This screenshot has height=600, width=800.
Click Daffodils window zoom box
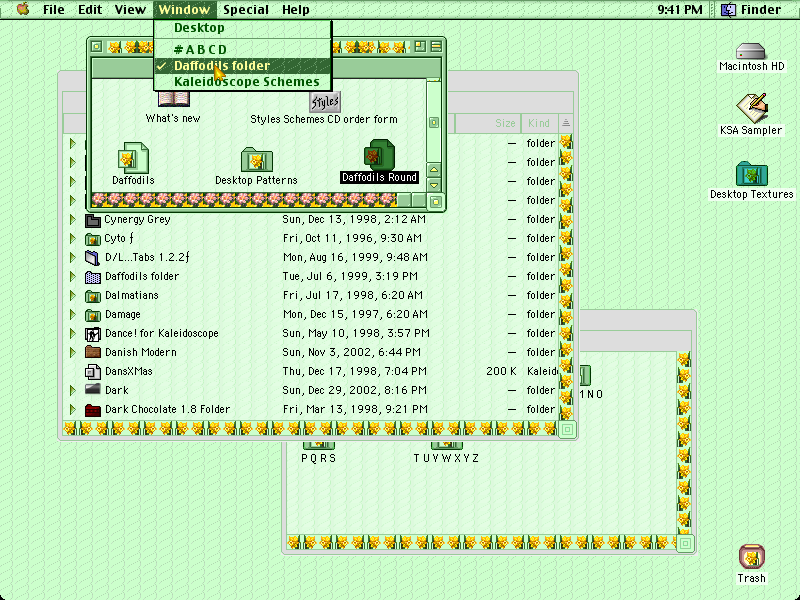420,47
